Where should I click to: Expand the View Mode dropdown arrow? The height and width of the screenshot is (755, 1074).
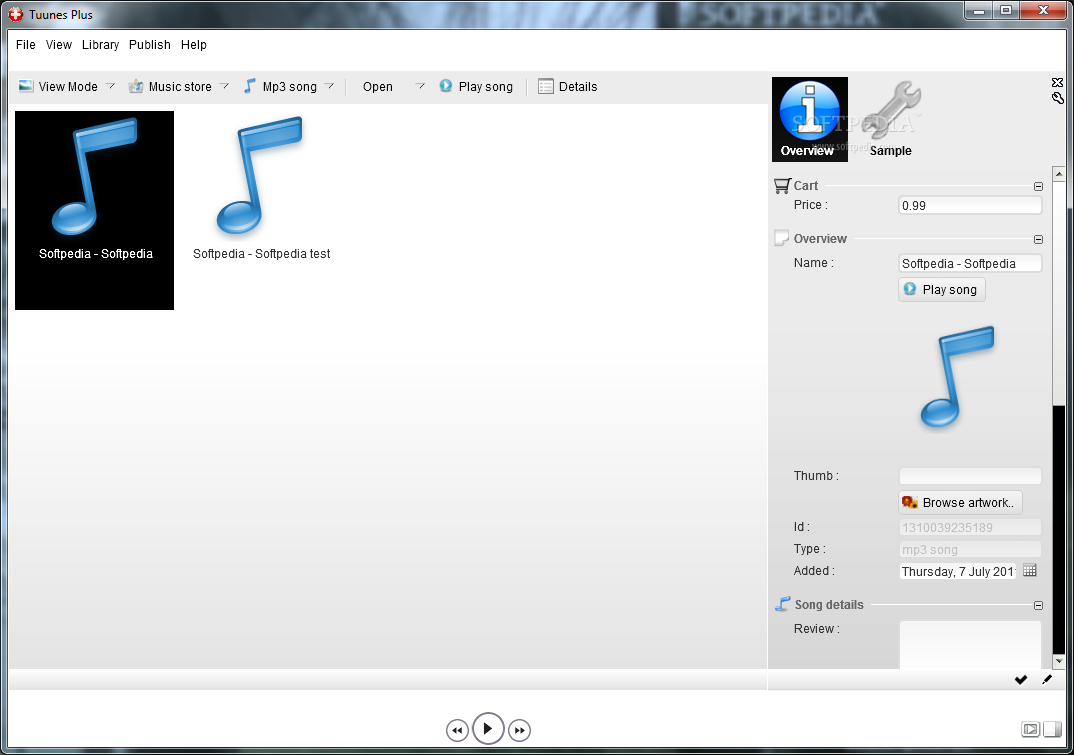pyautogui.click(x=110, y=86)
